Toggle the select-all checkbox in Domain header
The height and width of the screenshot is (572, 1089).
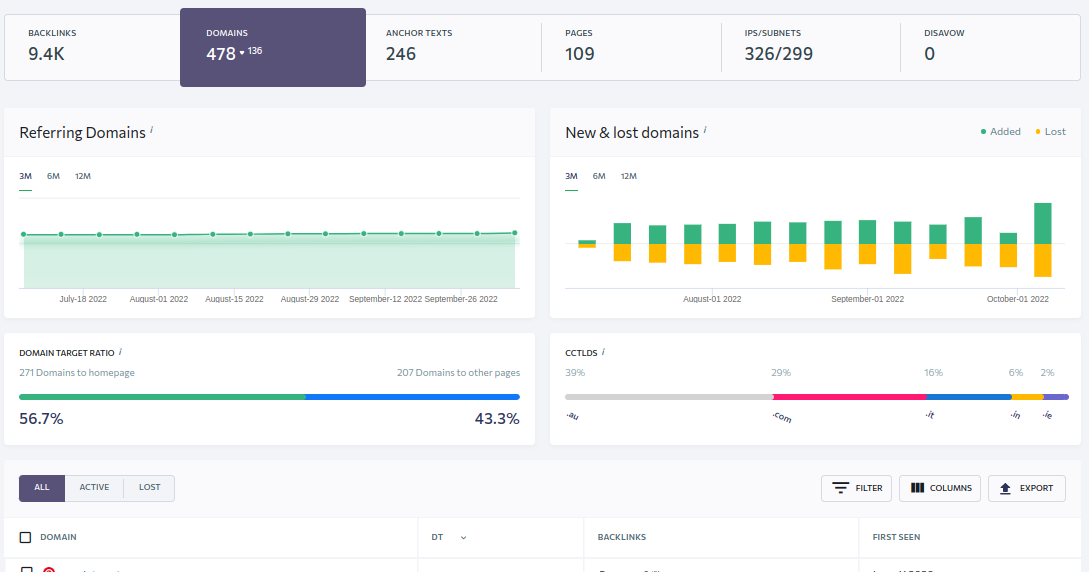26,537
